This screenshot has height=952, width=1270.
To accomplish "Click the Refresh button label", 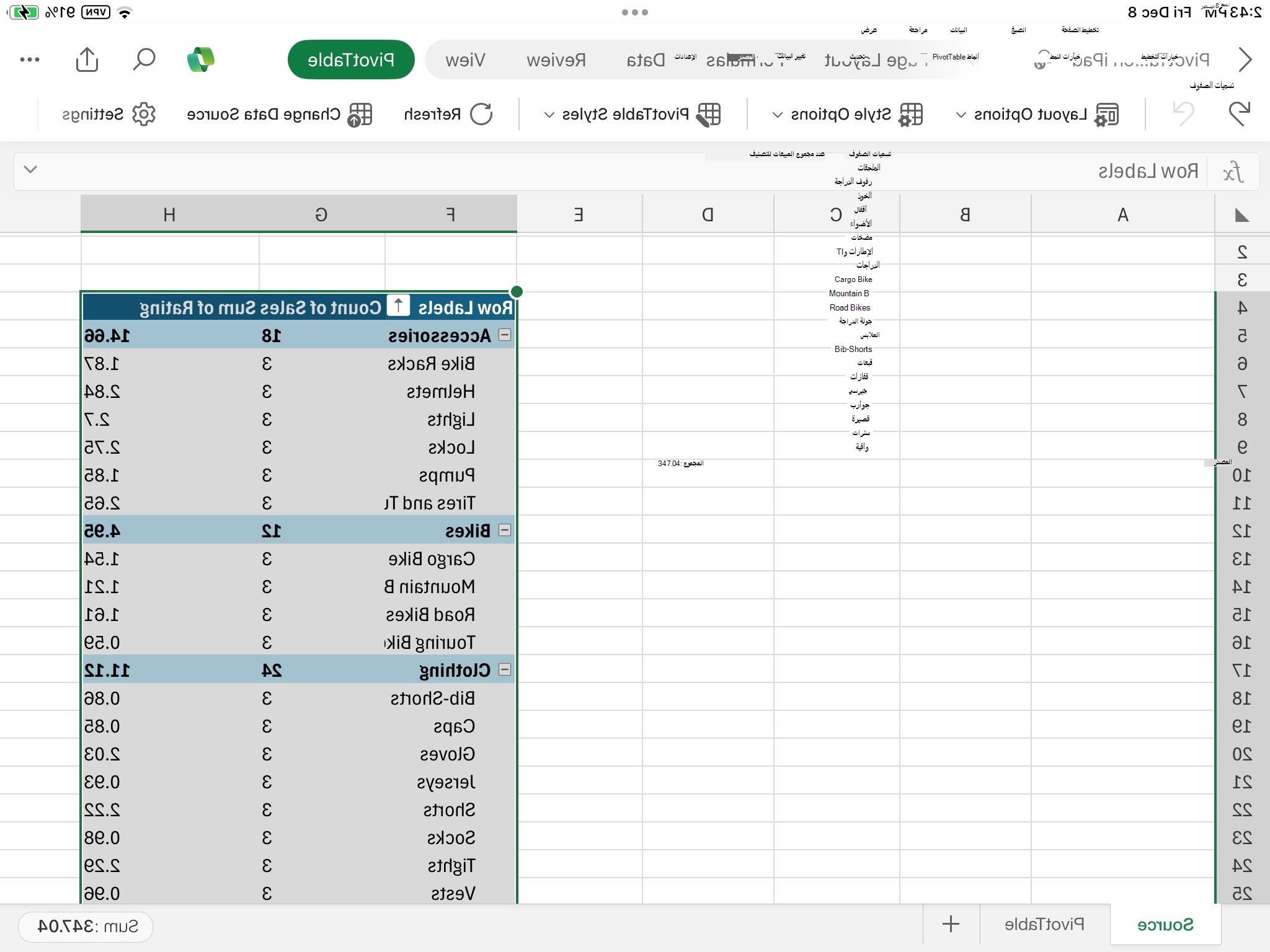I will [432, 114].
